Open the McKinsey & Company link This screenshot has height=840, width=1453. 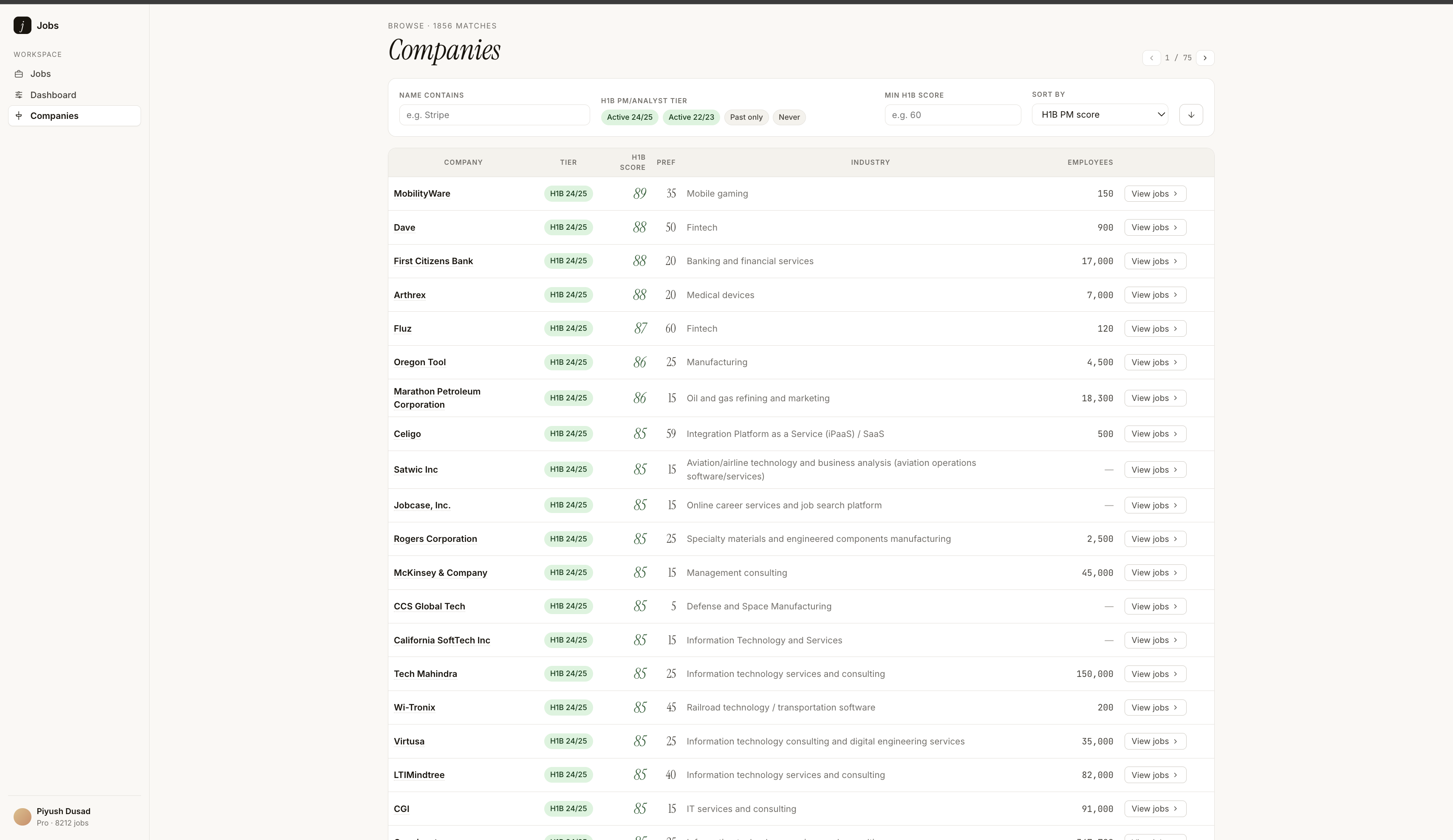(441, 572)
